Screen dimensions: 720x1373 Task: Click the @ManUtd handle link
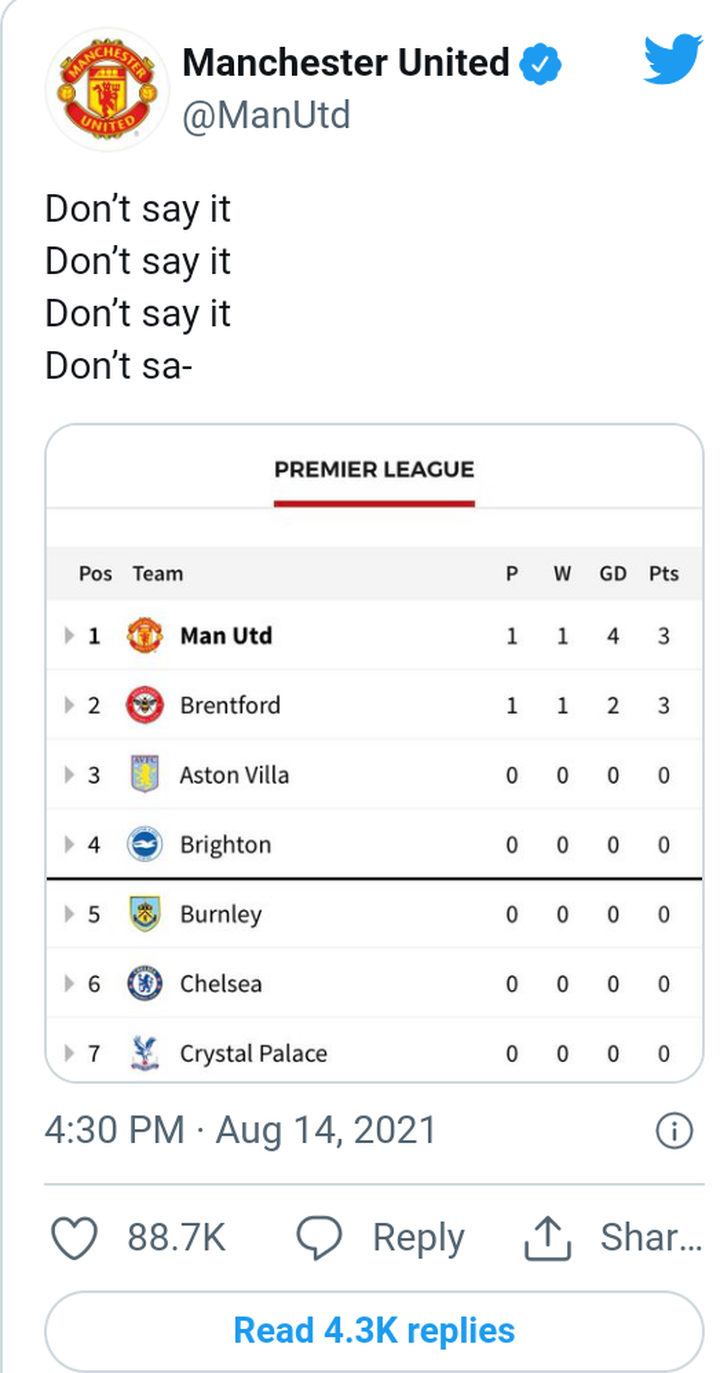266,116
